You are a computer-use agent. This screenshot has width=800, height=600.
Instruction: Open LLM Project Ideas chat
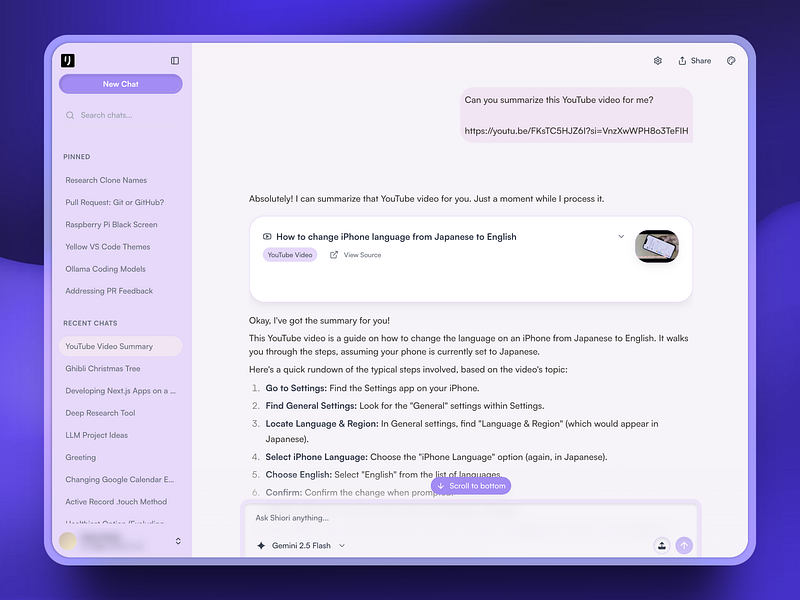96,435
